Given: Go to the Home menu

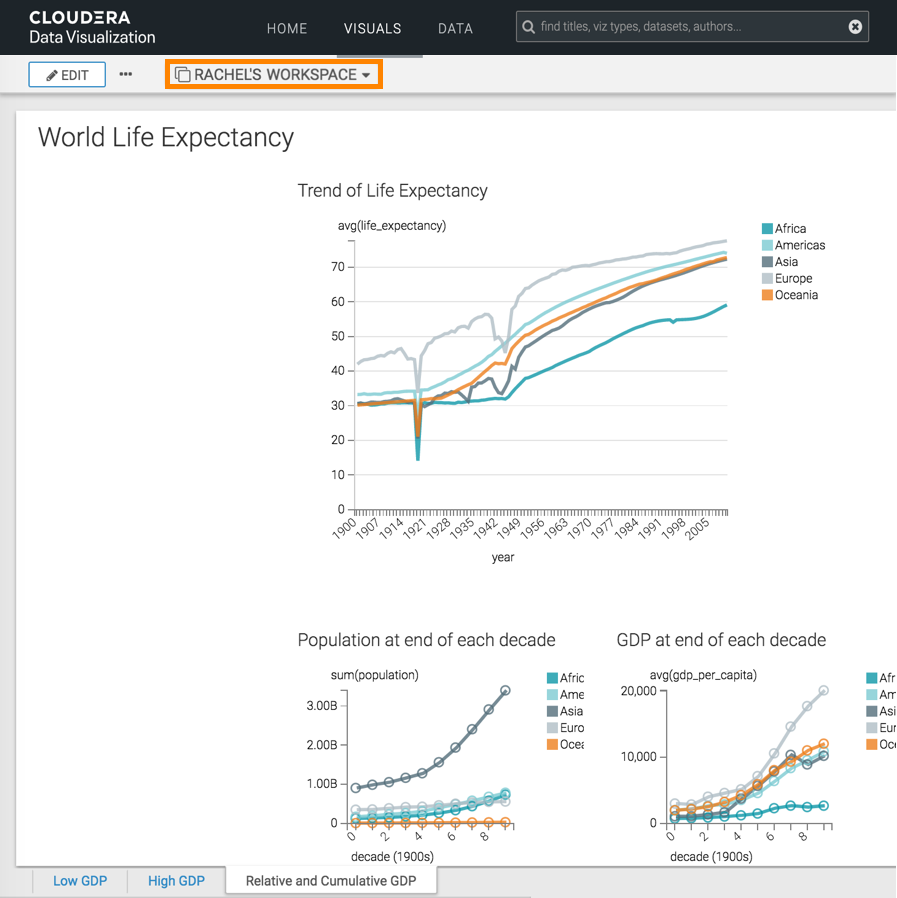Looking at the screenshot, I should pos(287,28).
